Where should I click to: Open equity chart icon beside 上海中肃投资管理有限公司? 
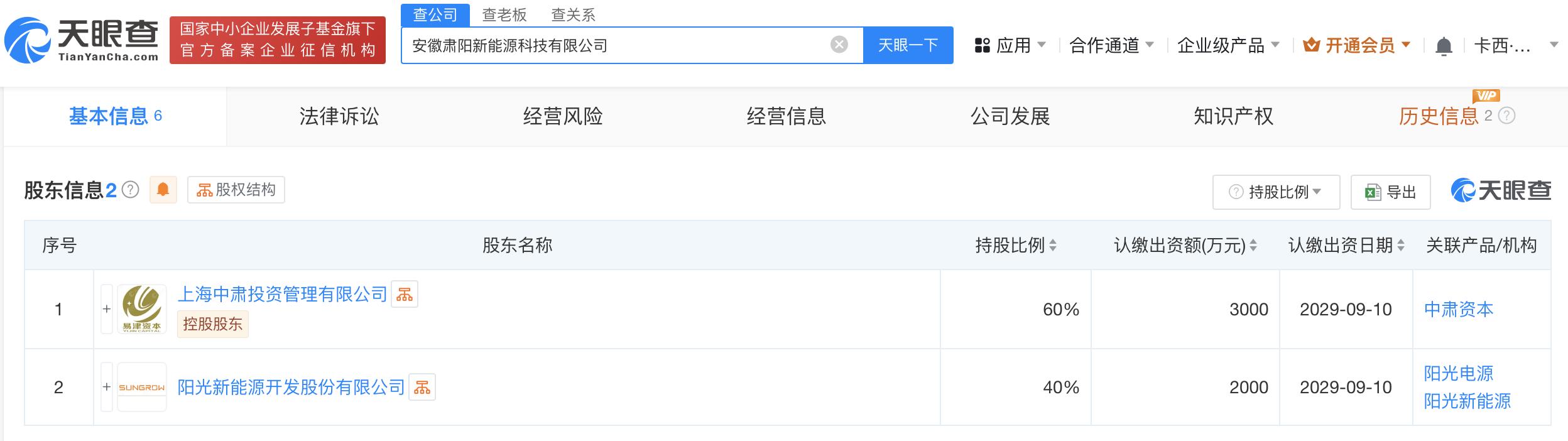405,294
